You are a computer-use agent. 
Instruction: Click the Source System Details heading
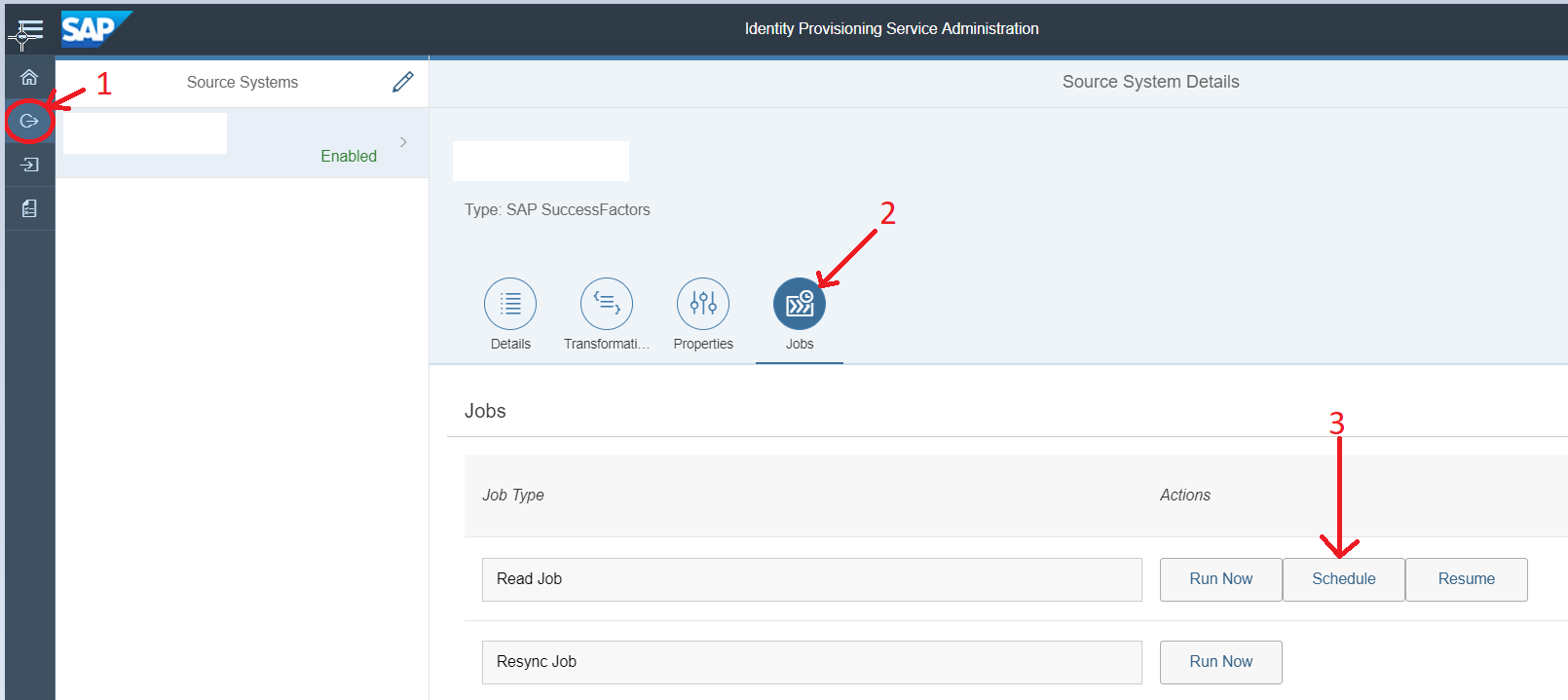[1151, 82]
